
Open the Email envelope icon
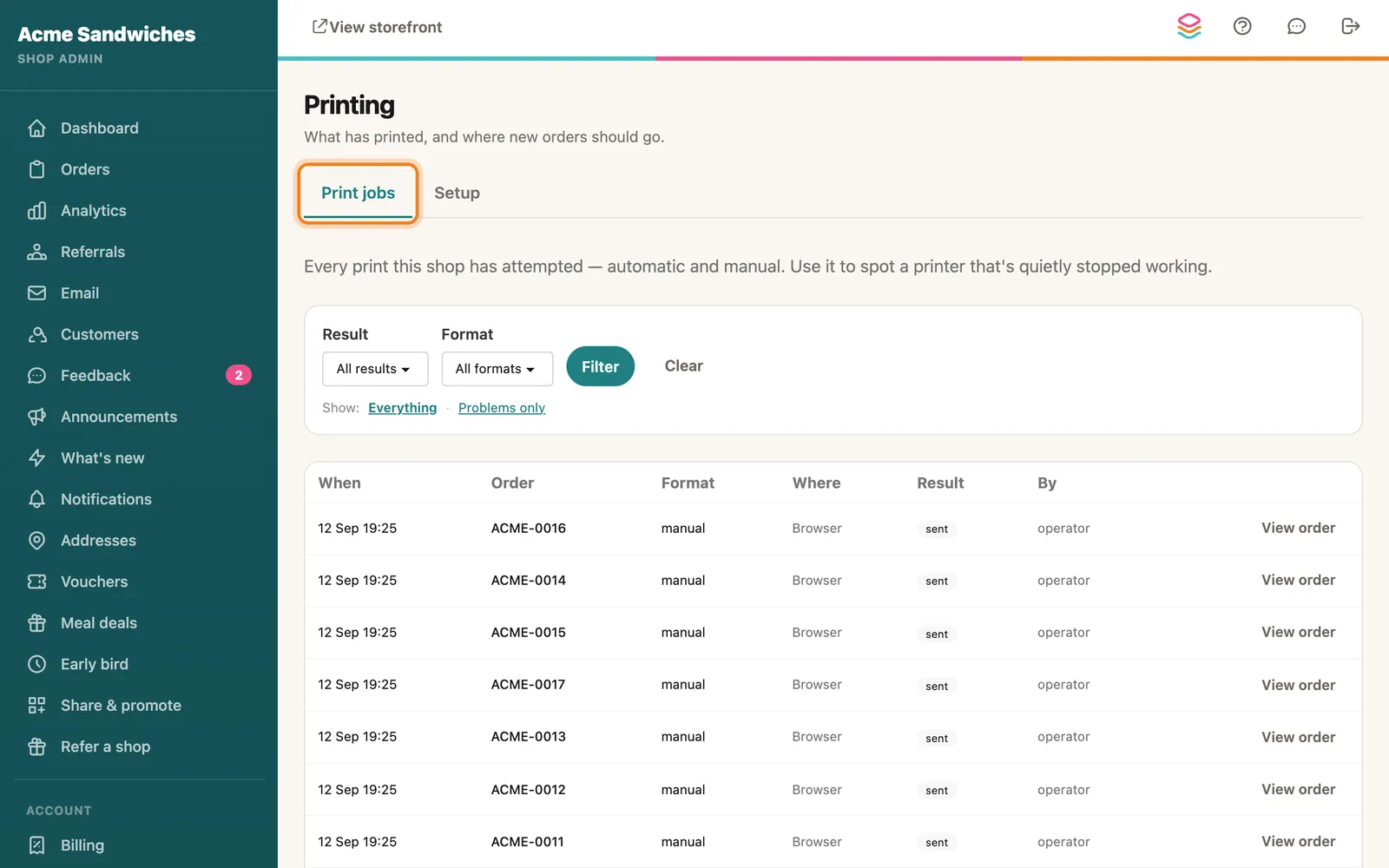(x=36, y=293)
